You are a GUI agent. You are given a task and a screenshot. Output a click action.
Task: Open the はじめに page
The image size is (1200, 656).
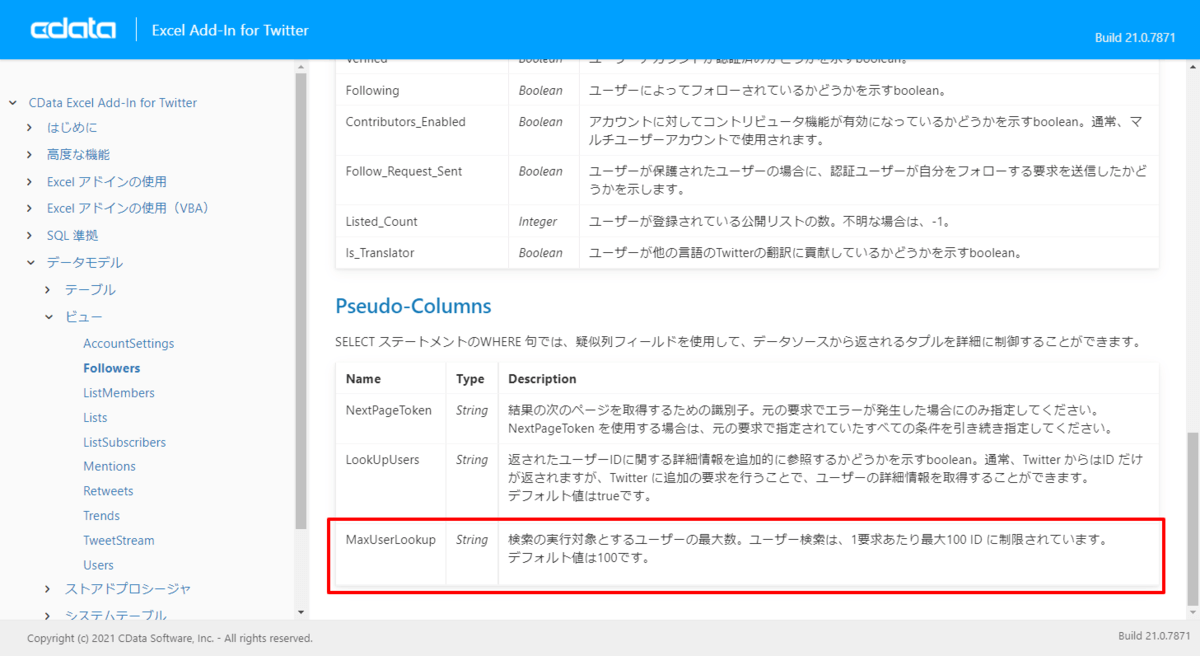(x=72, y=128)
